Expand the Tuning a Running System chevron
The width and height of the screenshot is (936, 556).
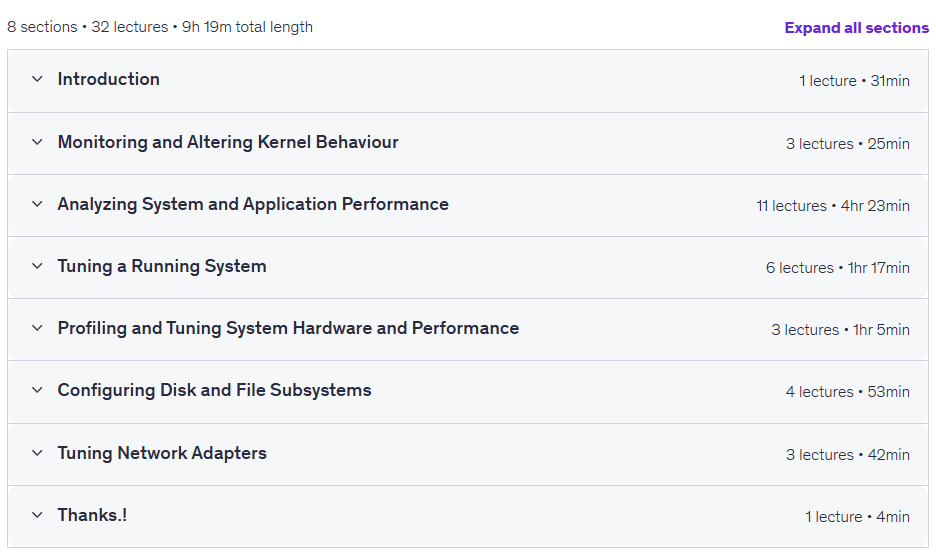(x=37, y=266)
